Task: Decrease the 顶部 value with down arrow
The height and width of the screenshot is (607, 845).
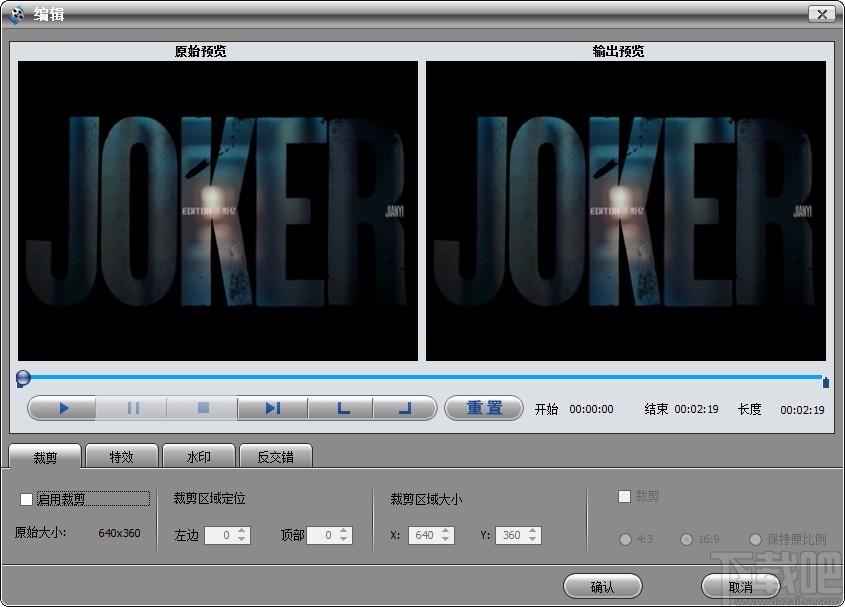Action: click(344, 539)
